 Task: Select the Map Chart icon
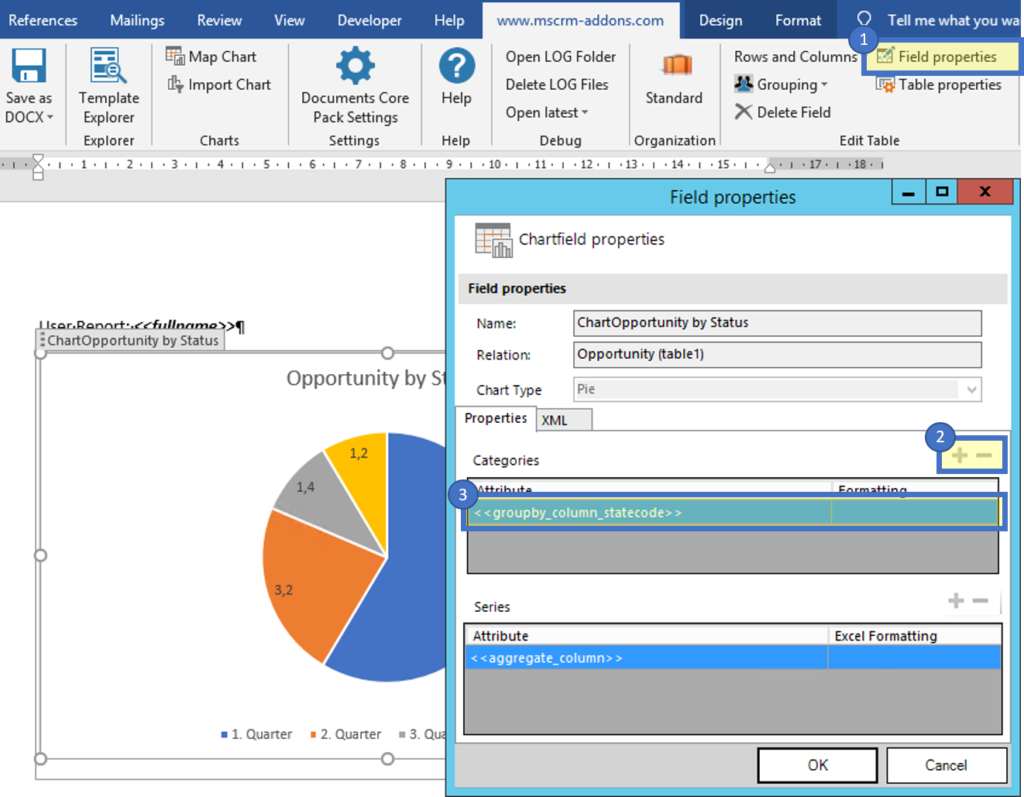pos(177,56)
